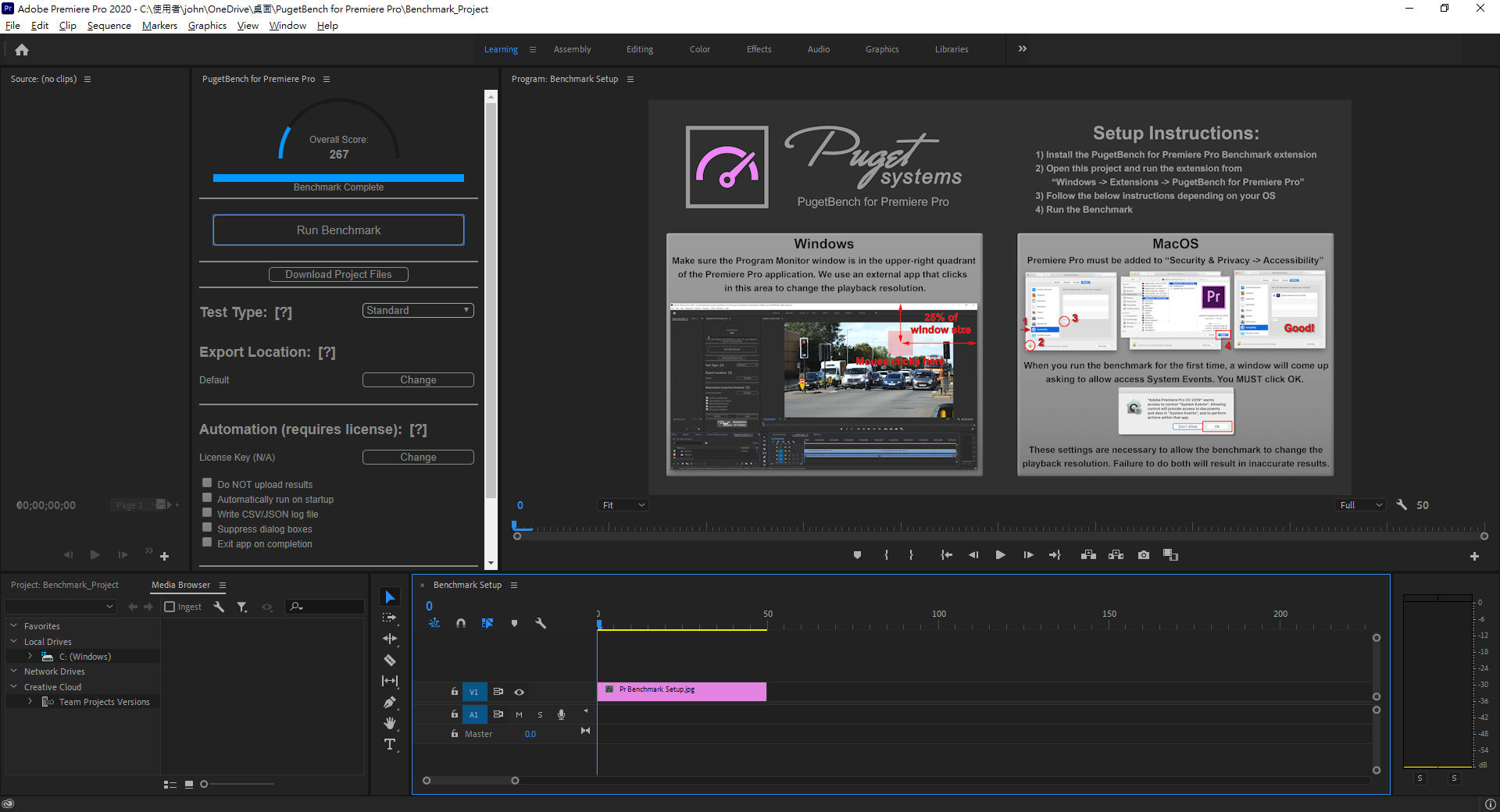Click the Extract button
Image resolution: width=1500 pixels, height=812 pixels.
click(x=1116, y=555)
